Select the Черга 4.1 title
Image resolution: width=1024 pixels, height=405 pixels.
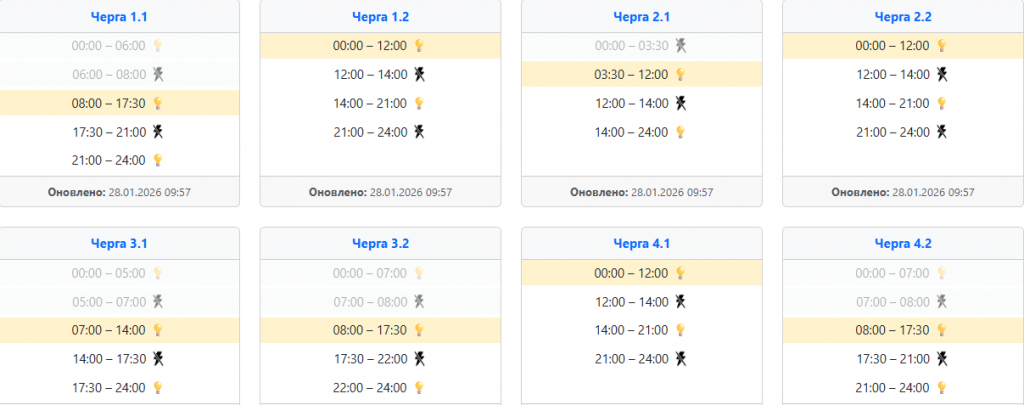[641, 243]
